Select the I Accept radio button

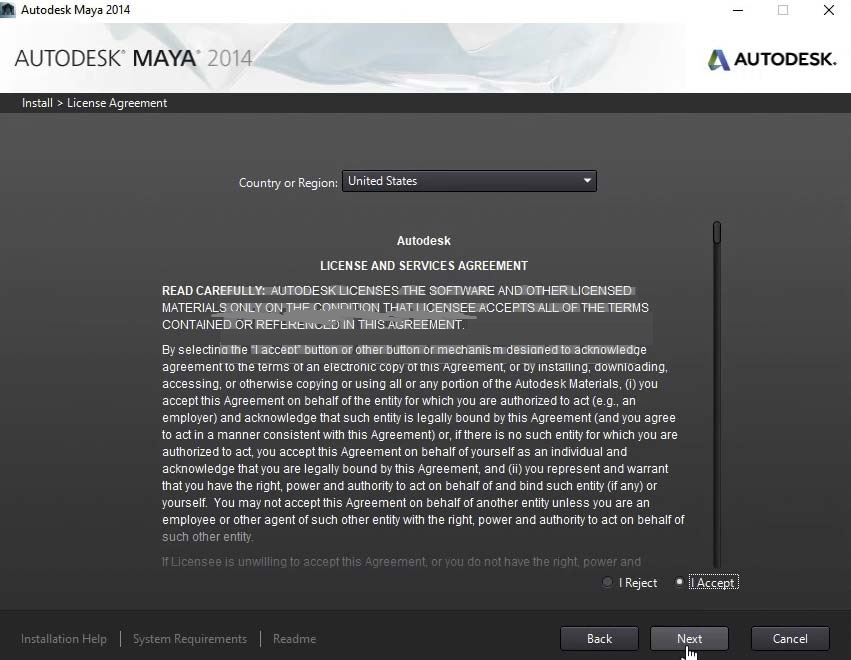coord(680,583)
